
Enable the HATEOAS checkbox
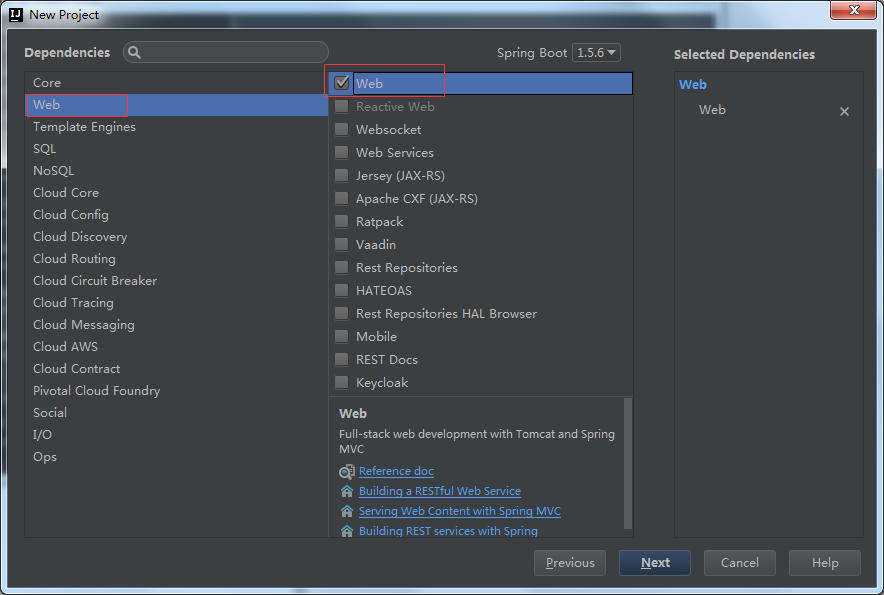pos(342,290)
